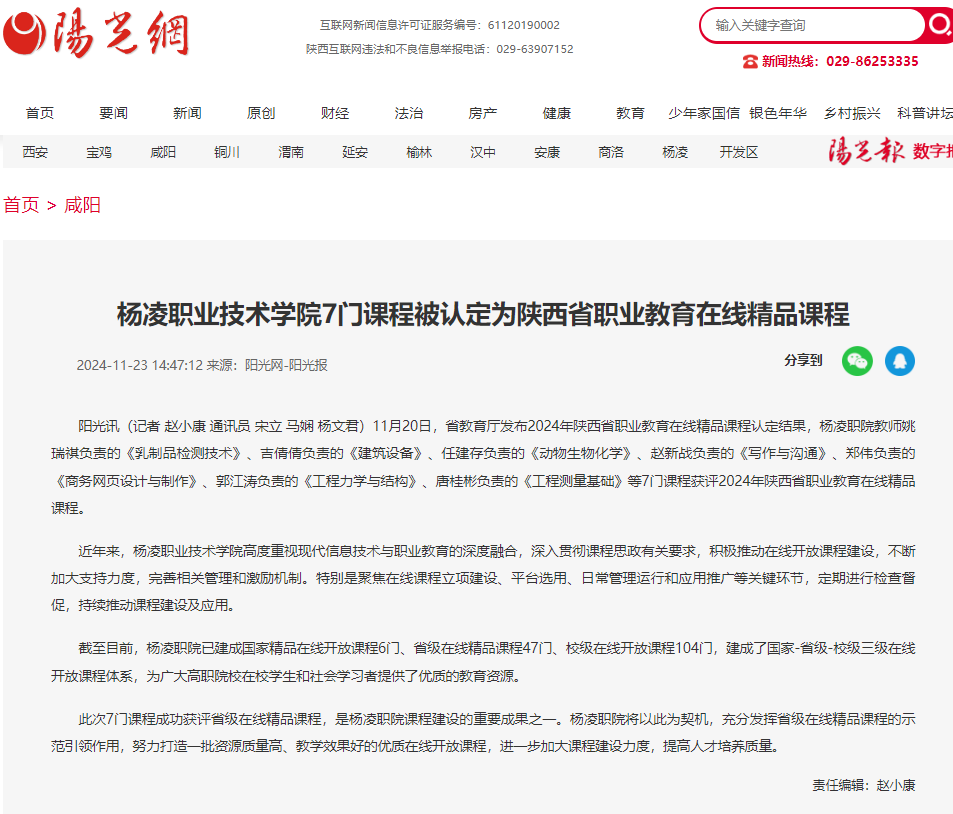Click the 首页 breadcrumb link
The image size is (953, 814).
pyautogui.click(x=21, y=205)
